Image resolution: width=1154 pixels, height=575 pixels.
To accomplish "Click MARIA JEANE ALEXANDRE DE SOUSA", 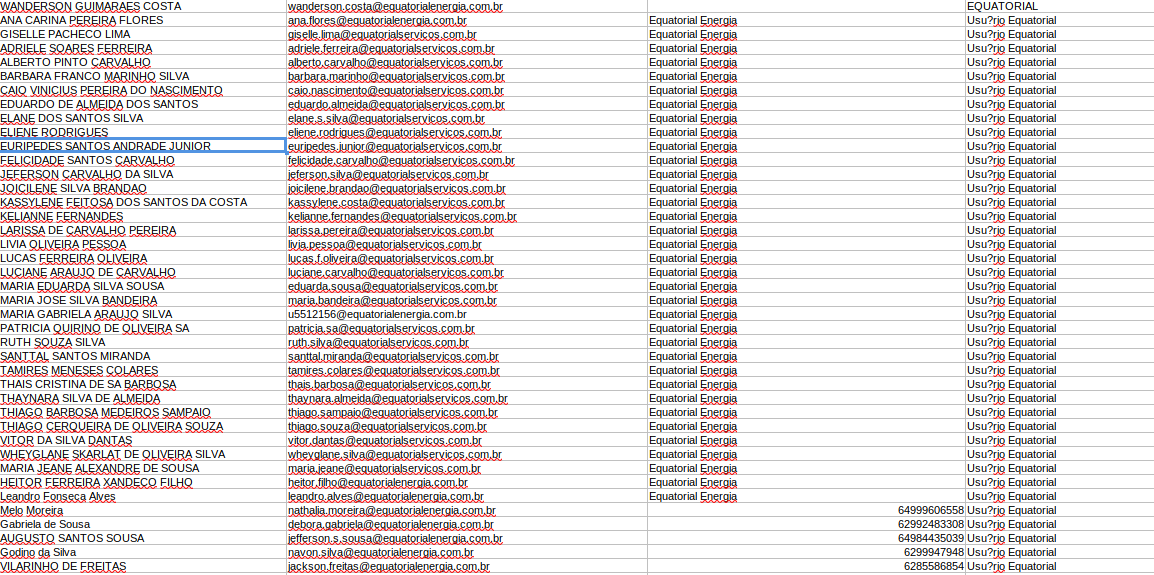I will (x=99, y=468).
